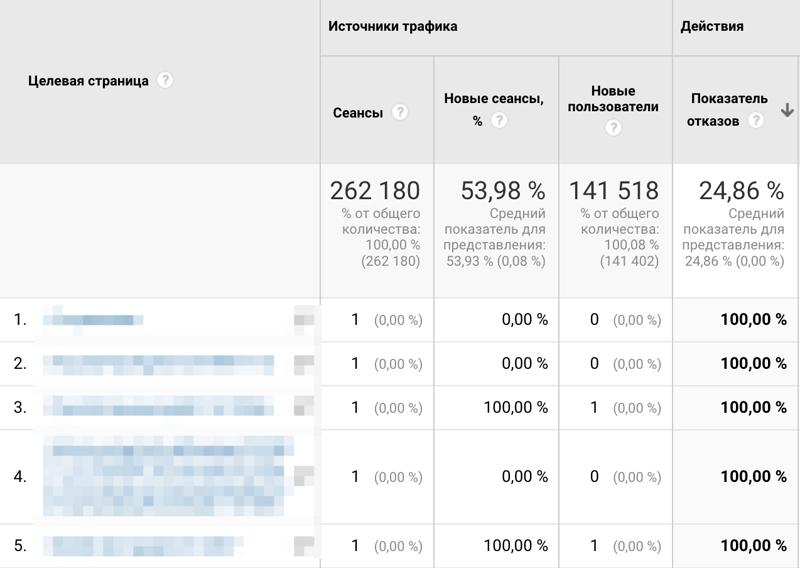Click help icon beside Новые сеансы, %

498,121
